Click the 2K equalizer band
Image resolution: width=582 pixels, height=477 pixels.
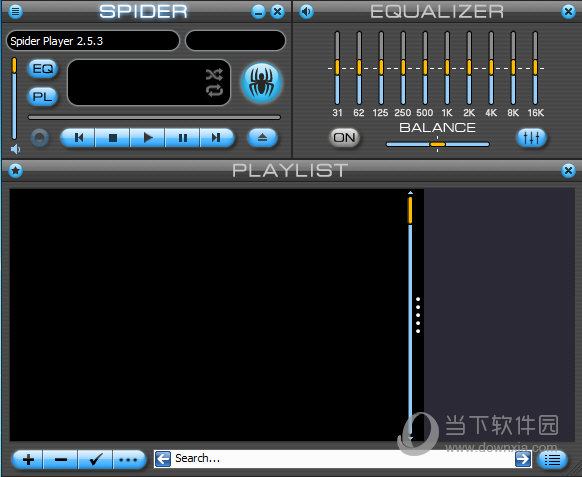469,68
